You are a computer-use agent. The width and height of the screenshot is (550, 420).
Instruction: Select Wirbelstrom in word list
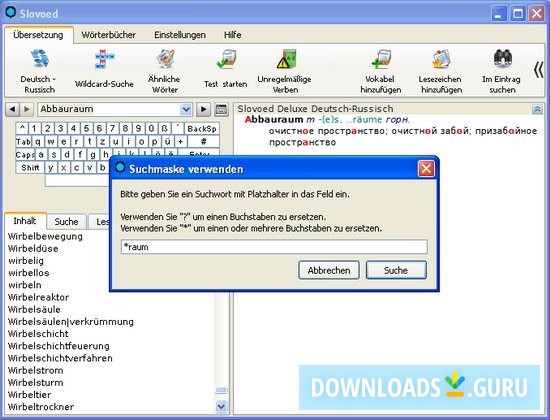[35, 371]
